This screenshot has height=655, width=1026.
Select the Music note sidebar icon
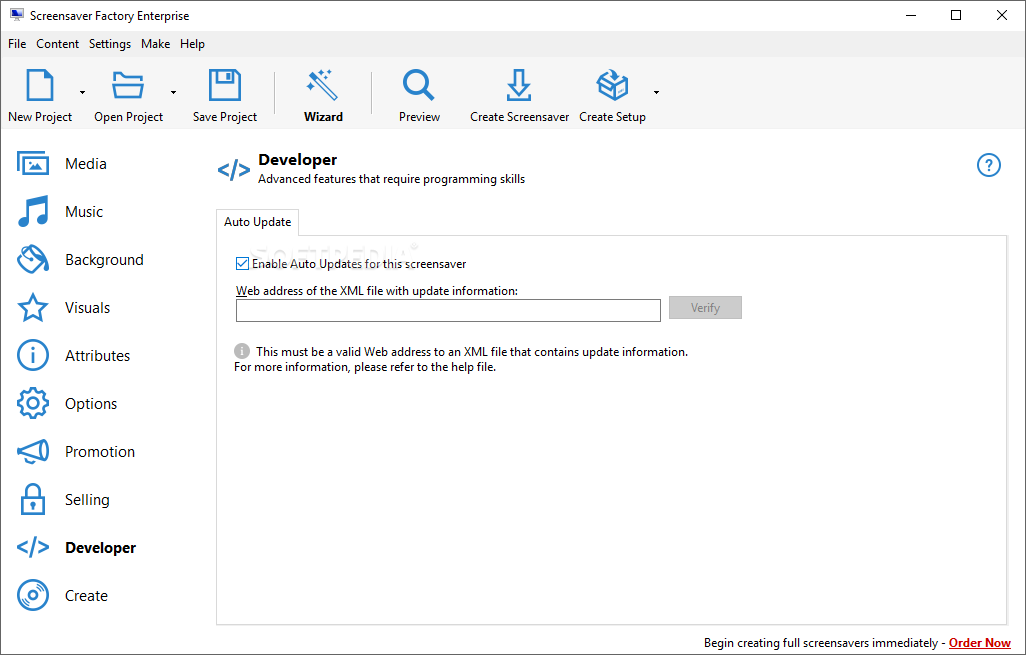click(x=33, y=211)
